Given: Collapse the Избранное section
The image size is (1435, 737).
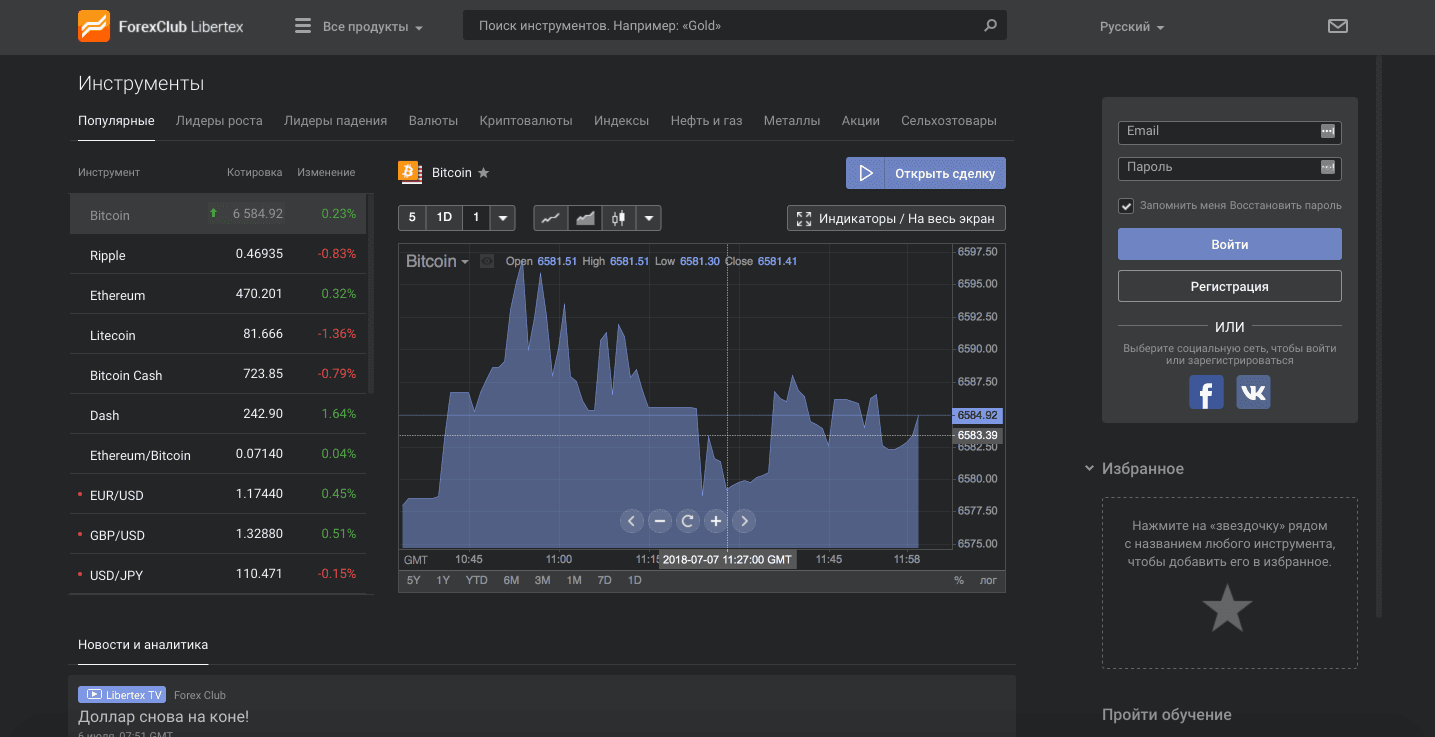Looking at the screenshot, I should [1089, 468].
